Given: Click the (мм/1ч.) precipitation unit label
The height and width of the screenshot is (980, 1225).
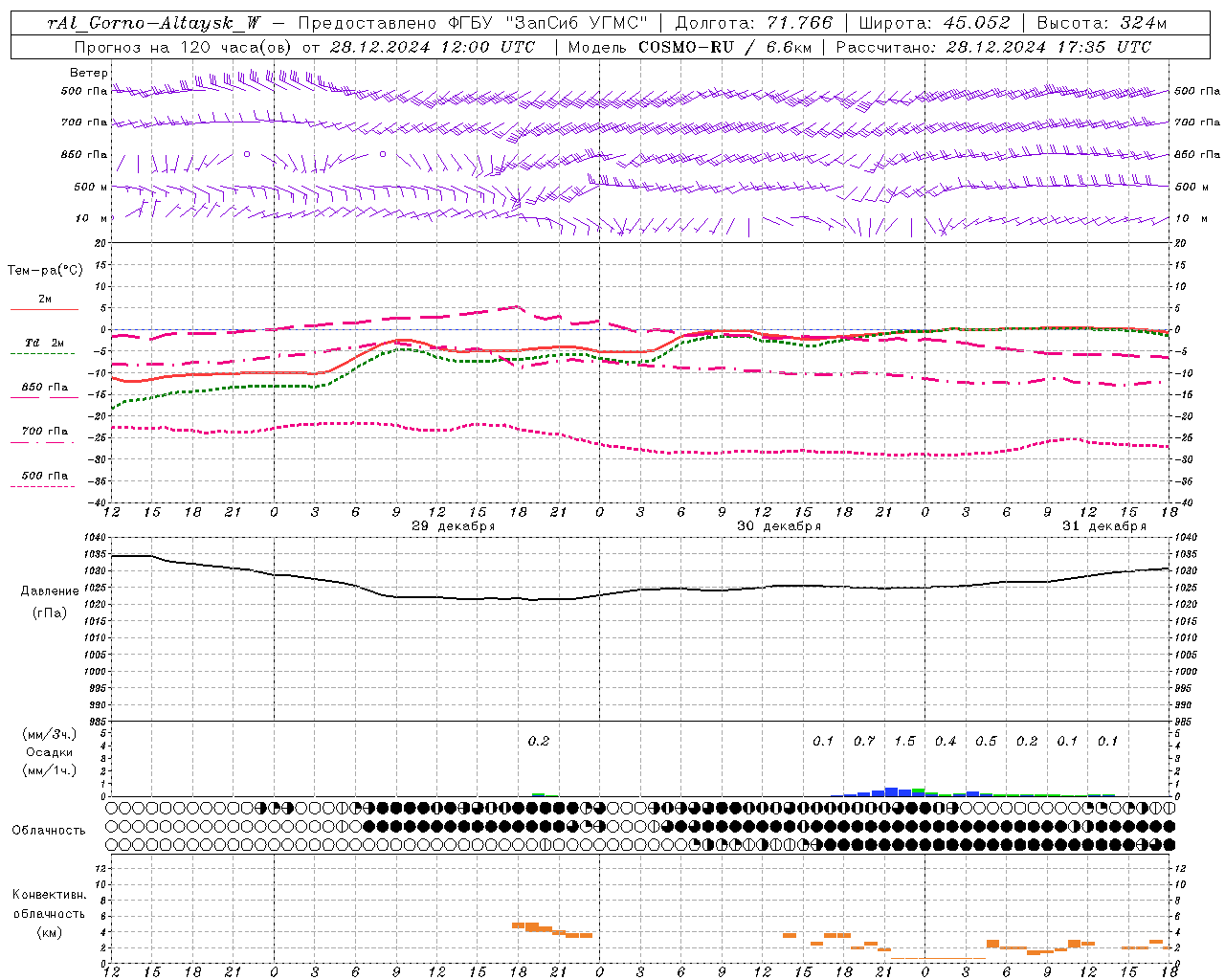Looking at the screenshot, I should (50, 770).
